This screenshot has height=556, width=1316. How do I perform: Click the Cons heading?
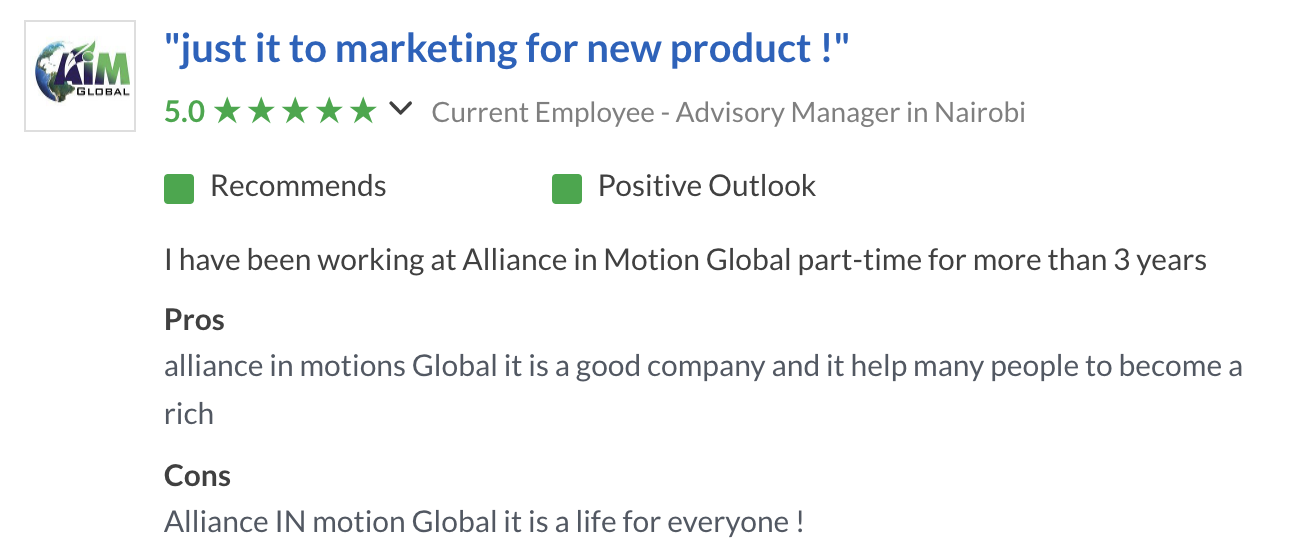tap(197, 476)
